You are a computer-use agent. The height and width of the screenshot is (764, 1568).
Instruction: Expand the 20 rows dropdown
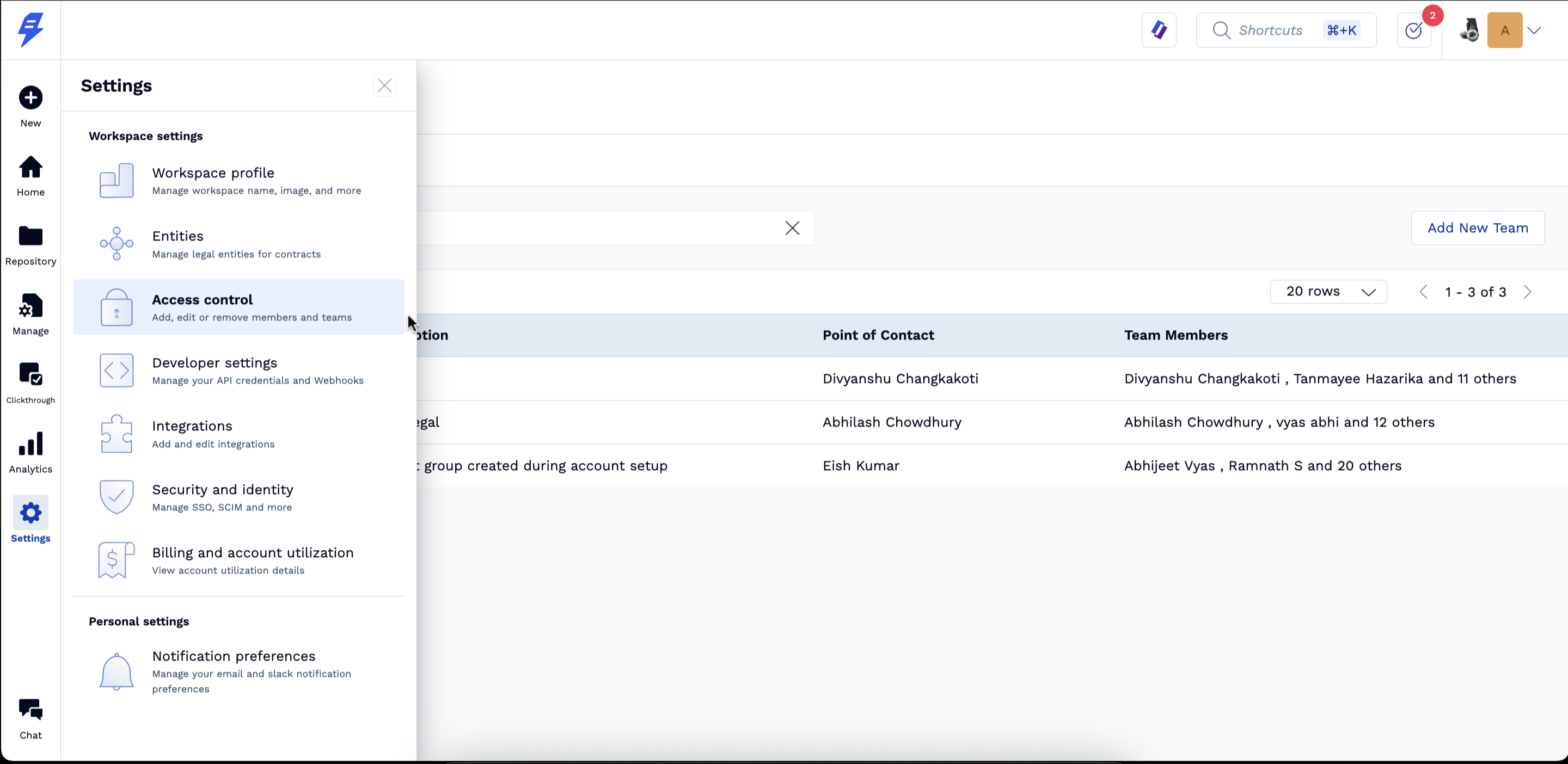tap(1328, 292)
